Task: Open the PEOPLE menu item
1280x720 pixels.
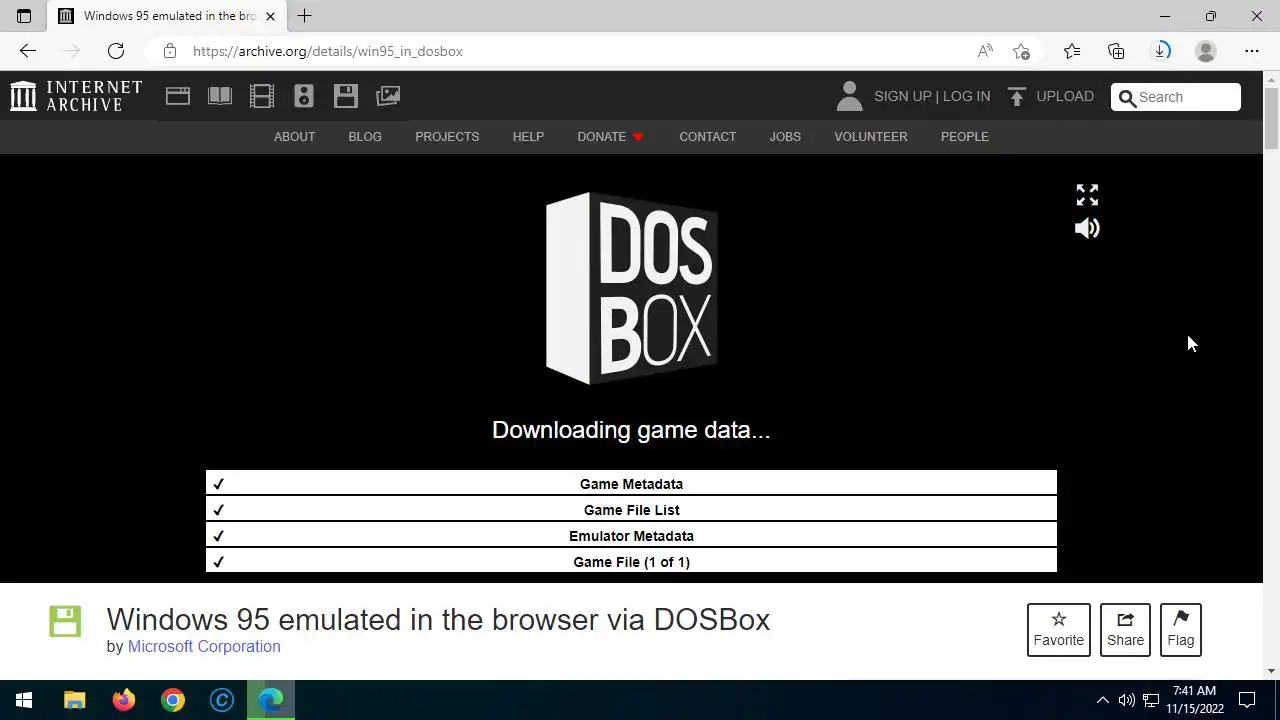Action: (x=965, y=137)
